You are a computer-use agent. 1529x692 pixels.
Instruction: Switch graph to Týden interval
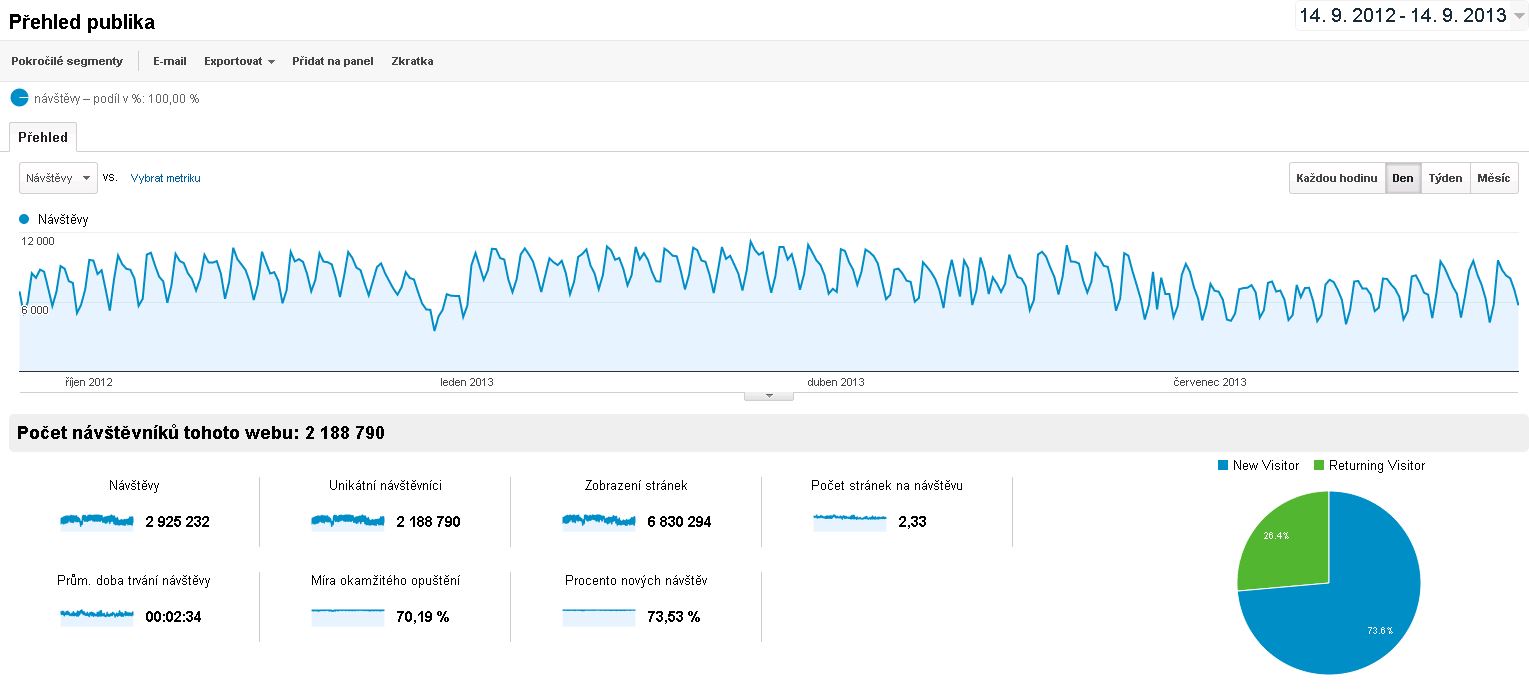tap(1445, 178)
